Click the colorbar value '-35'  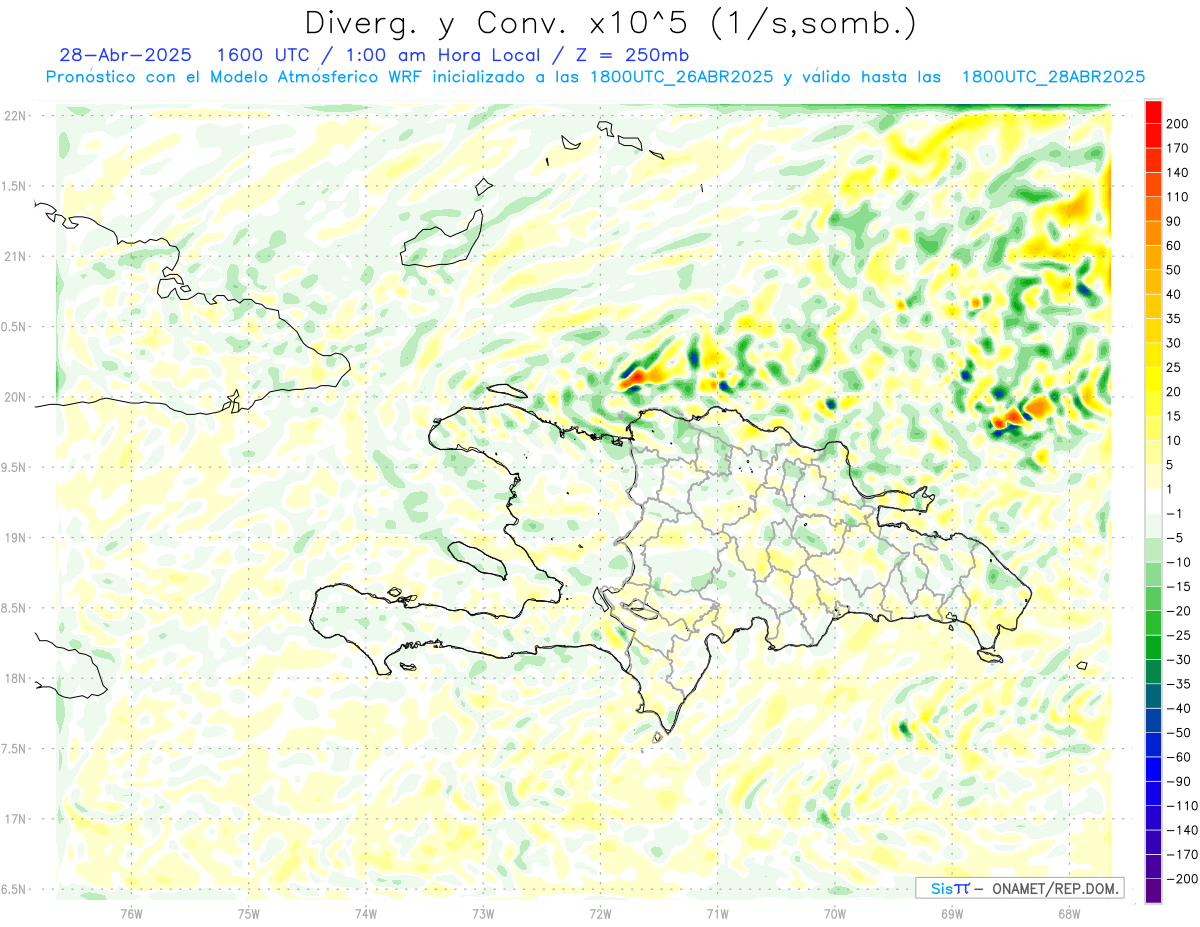1179,685
